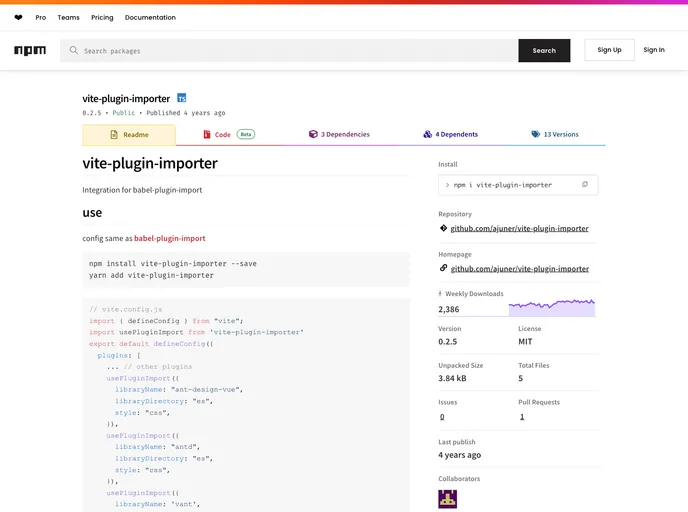Open Documentation in the top menu
Viewport: 688px width, 512px height.
[x=150, y=18]
